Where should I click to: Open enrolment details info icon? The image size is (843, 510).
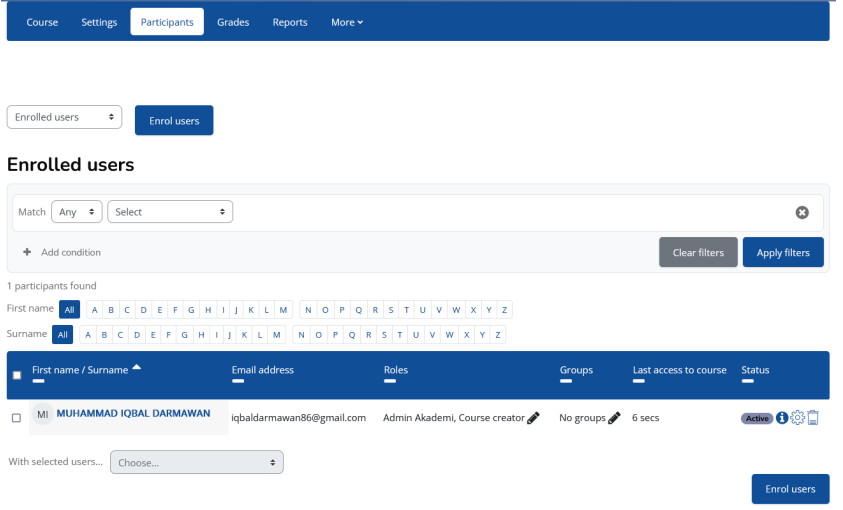pyautogui.click(x=782, y=418)
